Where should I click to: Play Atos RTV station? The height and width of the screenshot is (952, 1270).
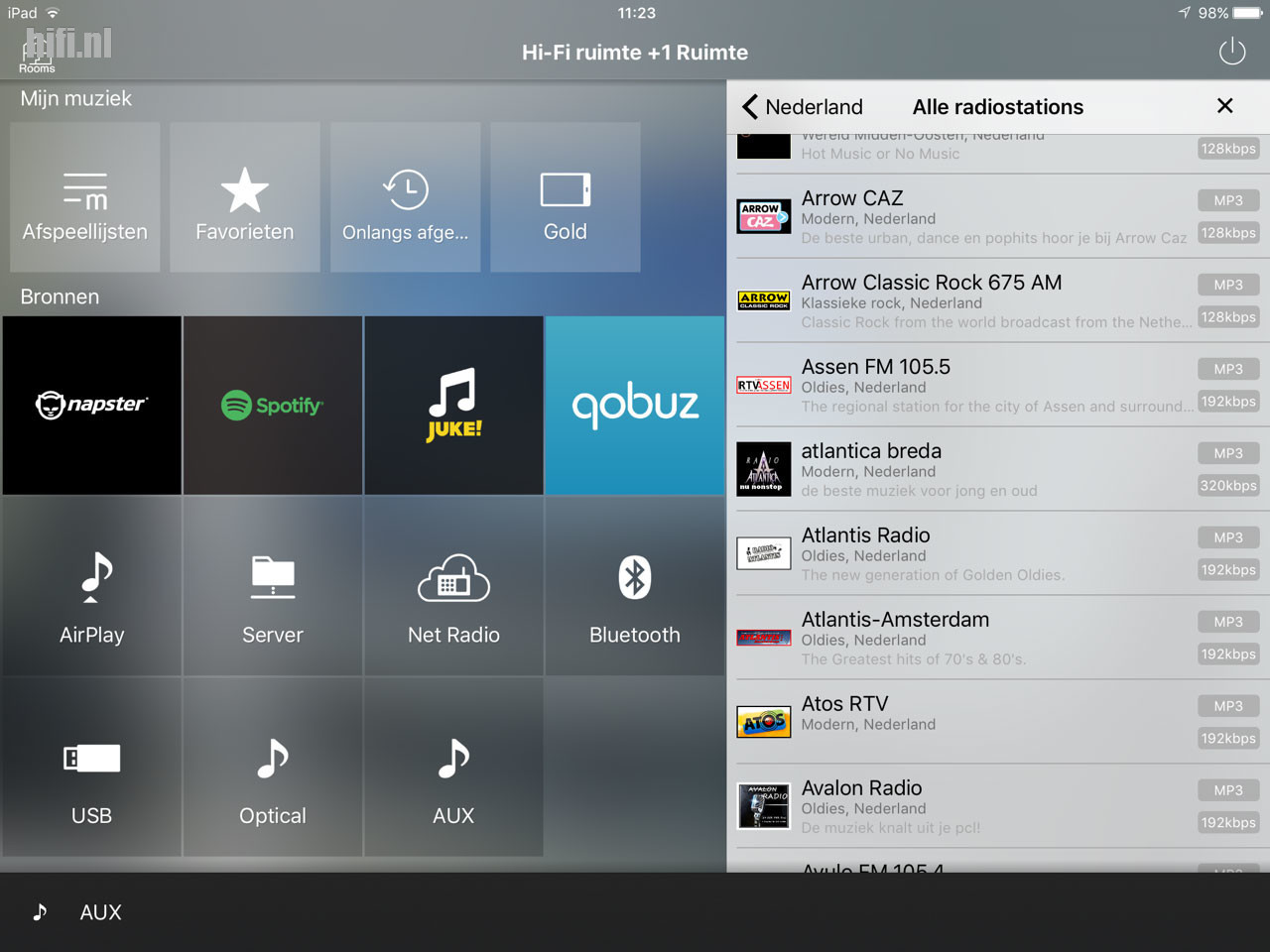998,722
